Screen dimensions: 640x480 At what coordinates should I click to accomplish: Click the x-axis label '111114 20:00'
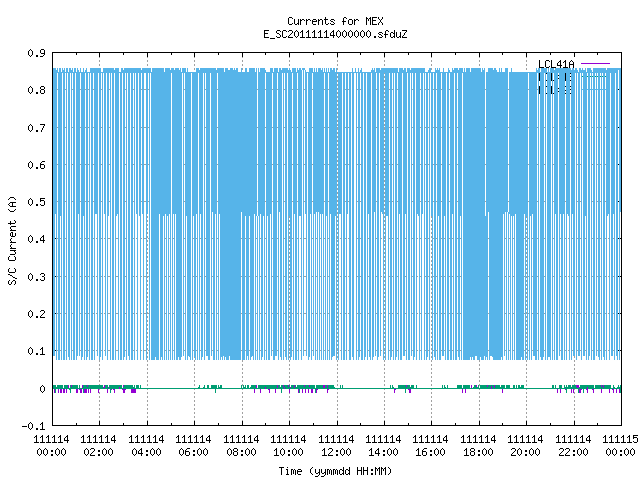coord(525,446)
